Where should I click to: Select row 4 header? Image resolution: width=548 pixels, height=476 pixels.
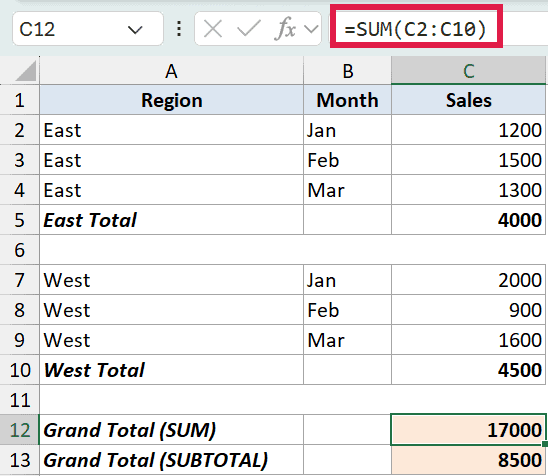20,190
